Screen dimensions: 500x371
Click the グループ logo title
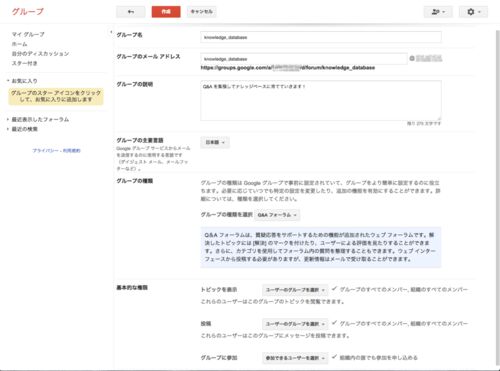28,12
